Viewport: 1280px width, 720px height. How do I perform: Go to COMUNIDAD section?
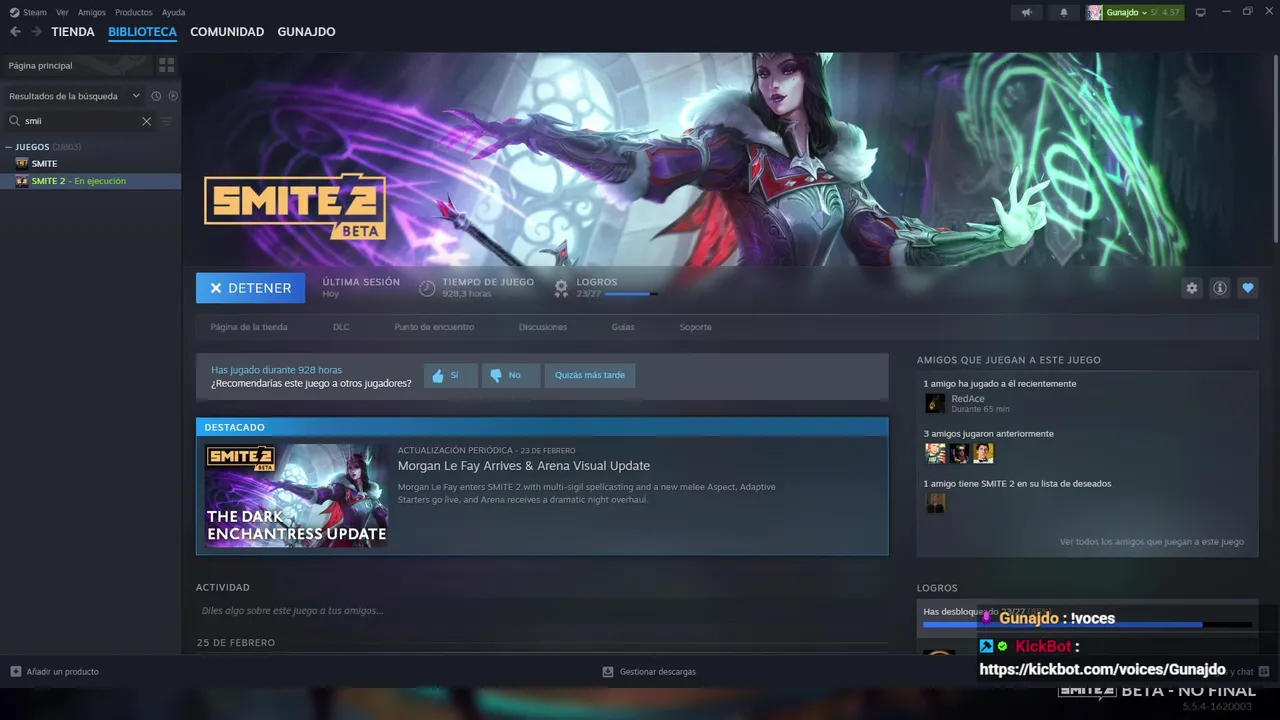click(227, 32)
